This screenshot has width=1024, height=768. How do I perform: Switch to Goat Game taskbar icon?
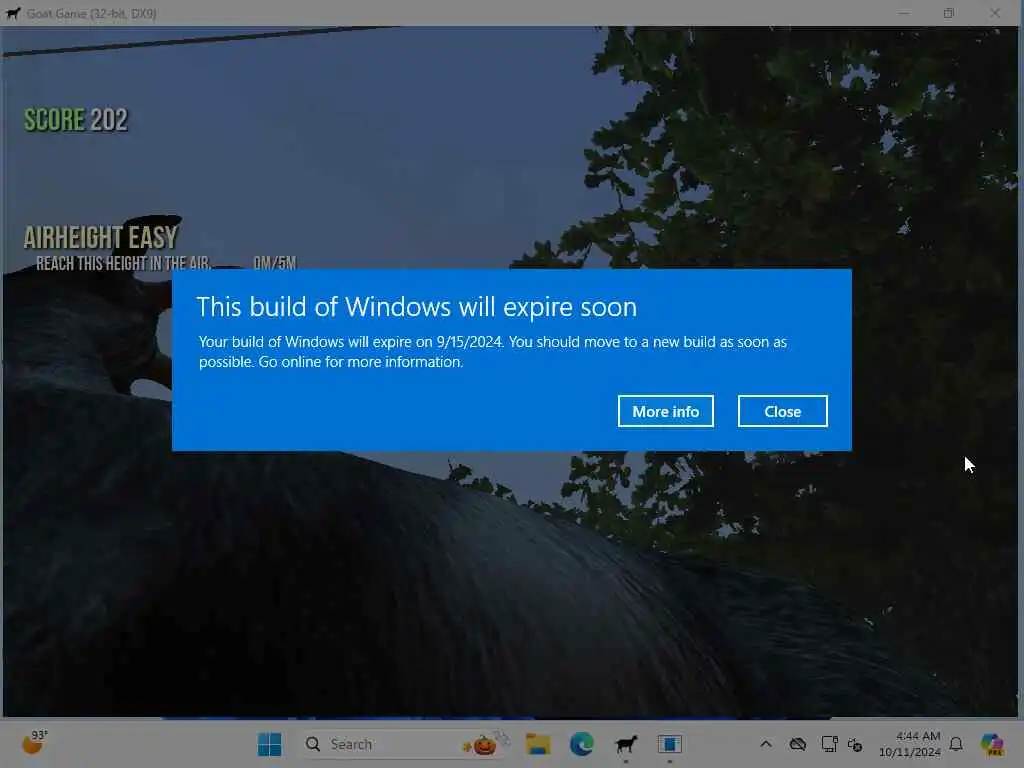tap(626, 744)
